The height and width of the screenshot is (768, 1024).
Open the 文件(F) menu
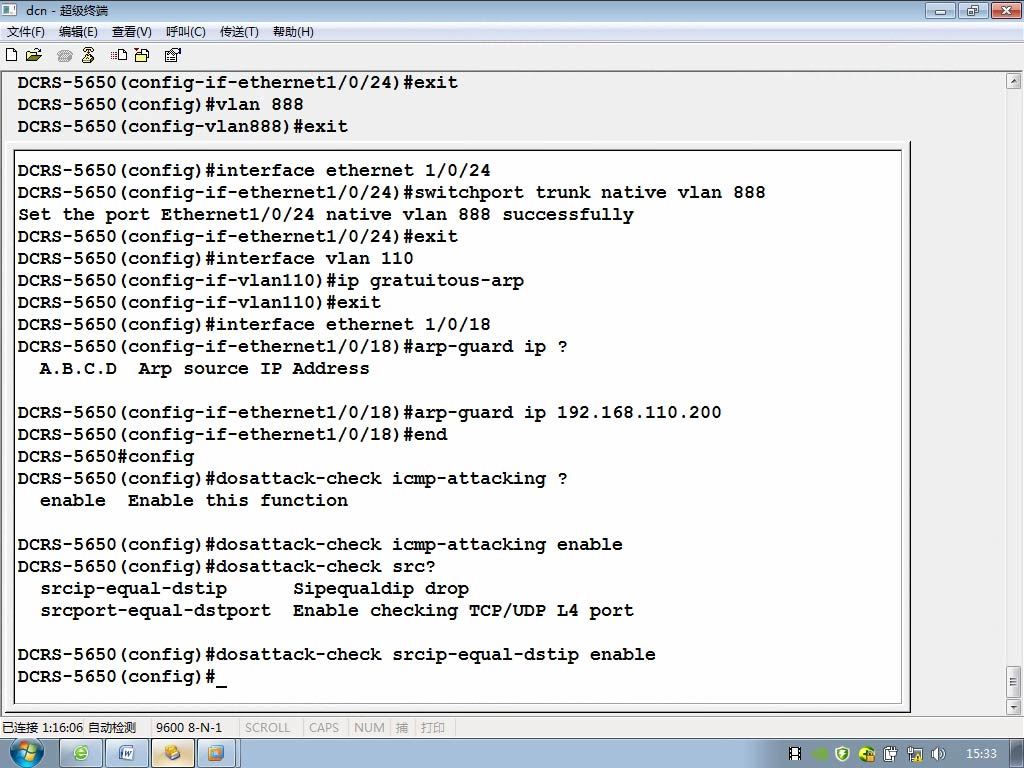(25, 31)
